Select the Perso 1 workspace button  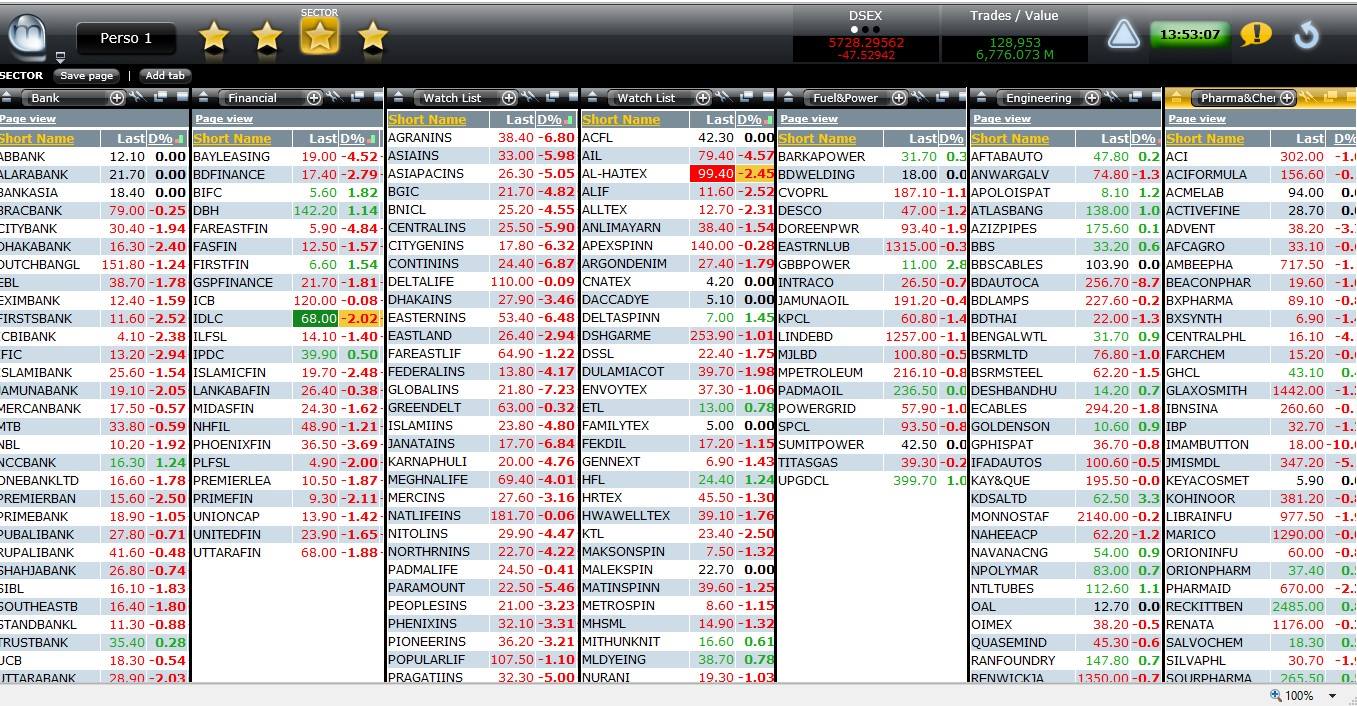tap(126, 39)
